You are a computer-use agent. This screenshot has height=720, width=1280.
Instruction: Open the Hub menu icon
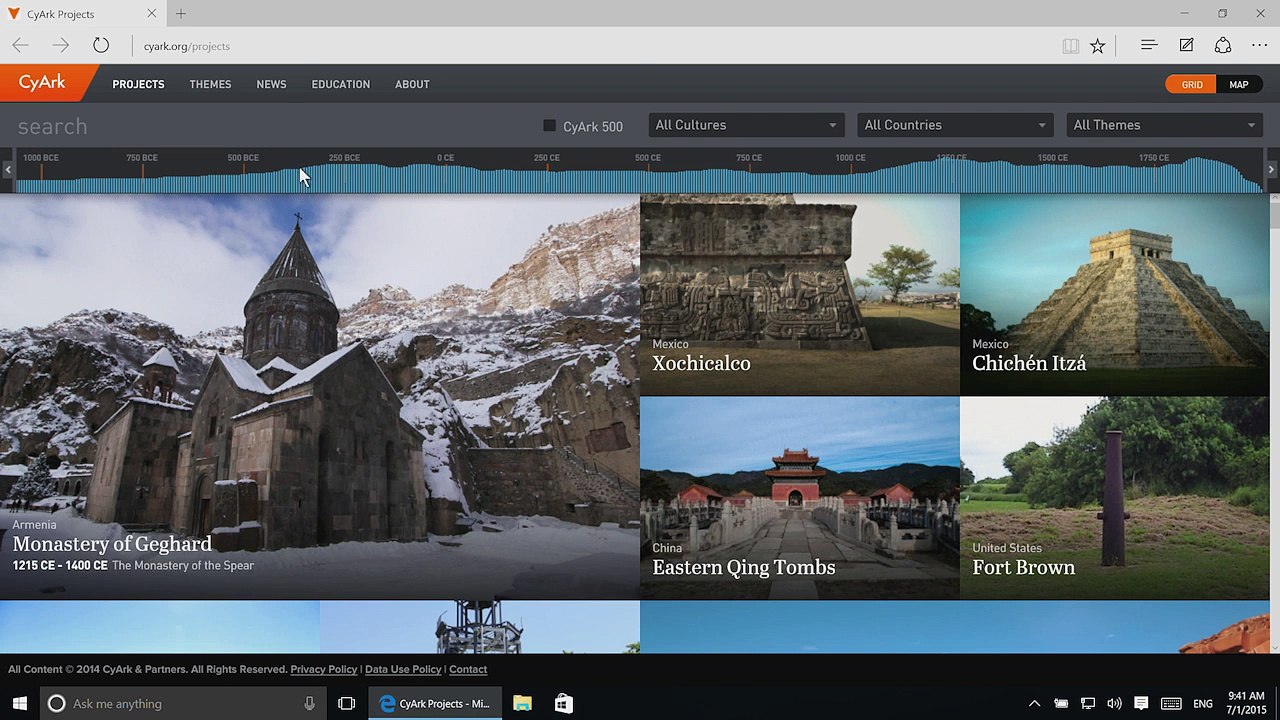tap(1148, 45)
